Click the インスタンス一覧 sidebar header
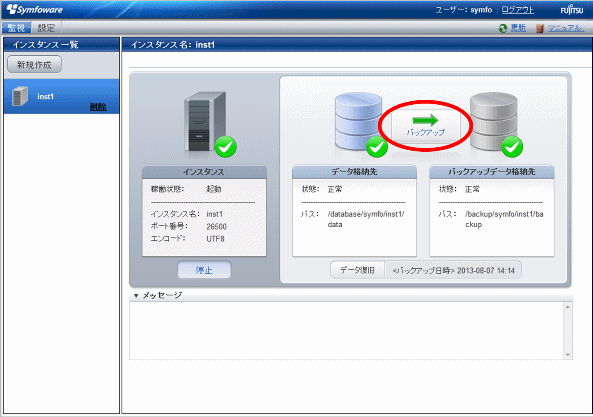Viewport: 593px width, 417px height. tap(61, 45)
